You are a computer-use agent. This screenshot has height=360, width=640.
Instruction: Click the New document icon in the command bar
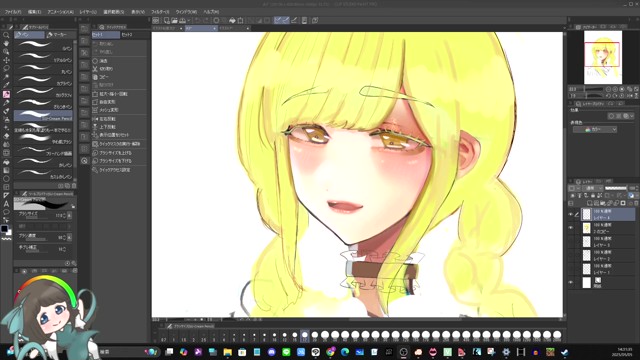coord(166,20)
